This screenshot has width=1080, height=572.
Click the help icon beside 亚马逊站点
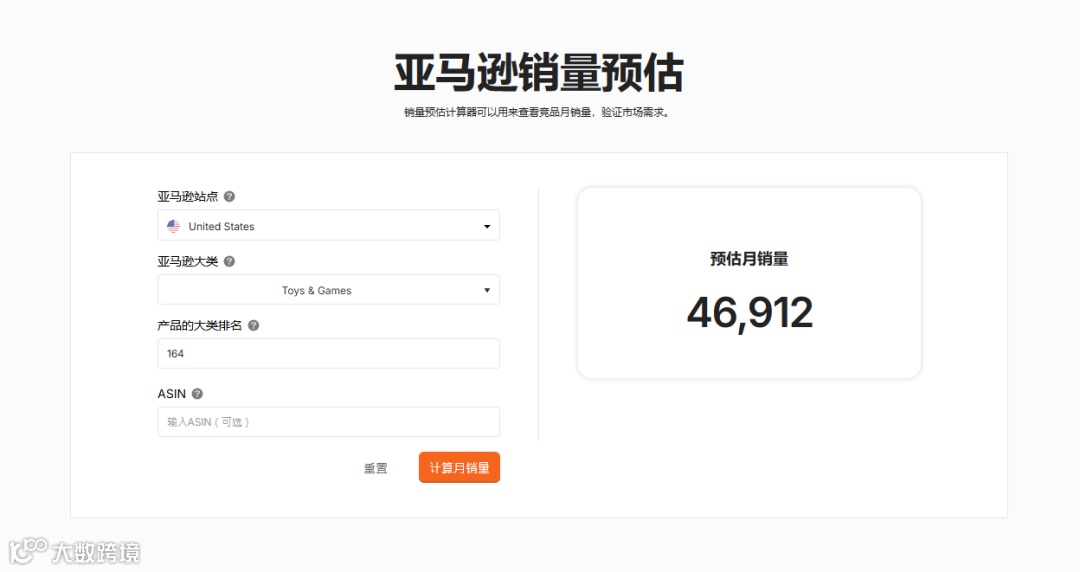coord(229,196)
